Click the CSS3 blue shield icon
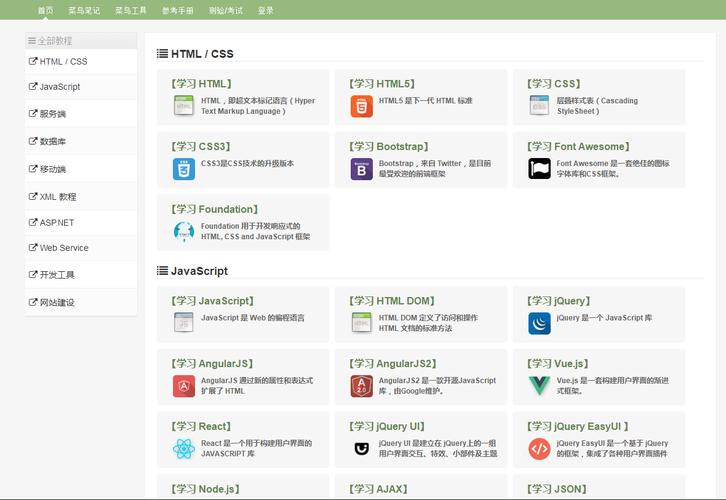Image resolution: width=726 pixels, height=500 pixels. 184,169
